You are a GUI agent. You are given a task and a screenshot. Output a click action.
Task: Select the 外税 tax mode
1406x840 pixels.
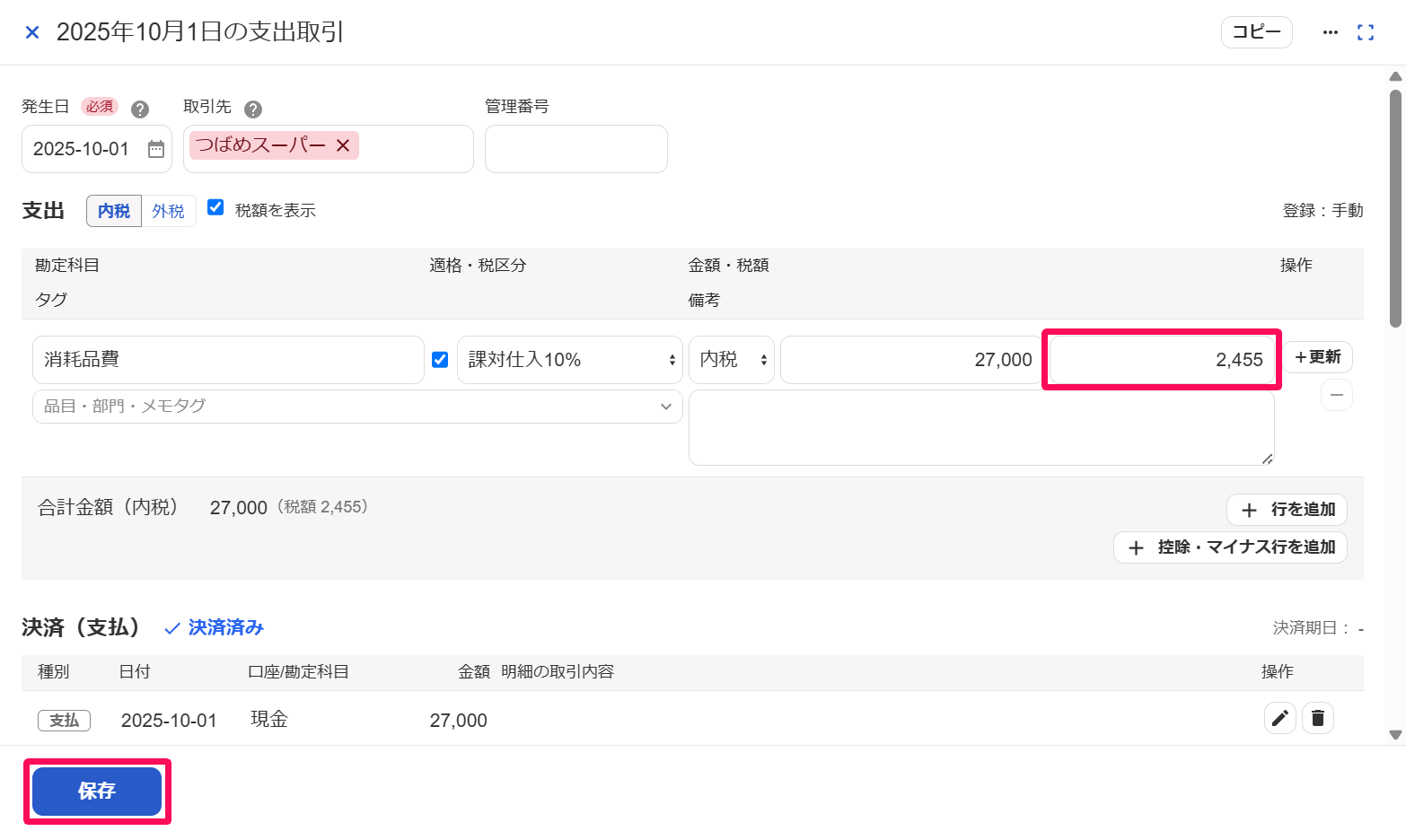click(169, 211)
